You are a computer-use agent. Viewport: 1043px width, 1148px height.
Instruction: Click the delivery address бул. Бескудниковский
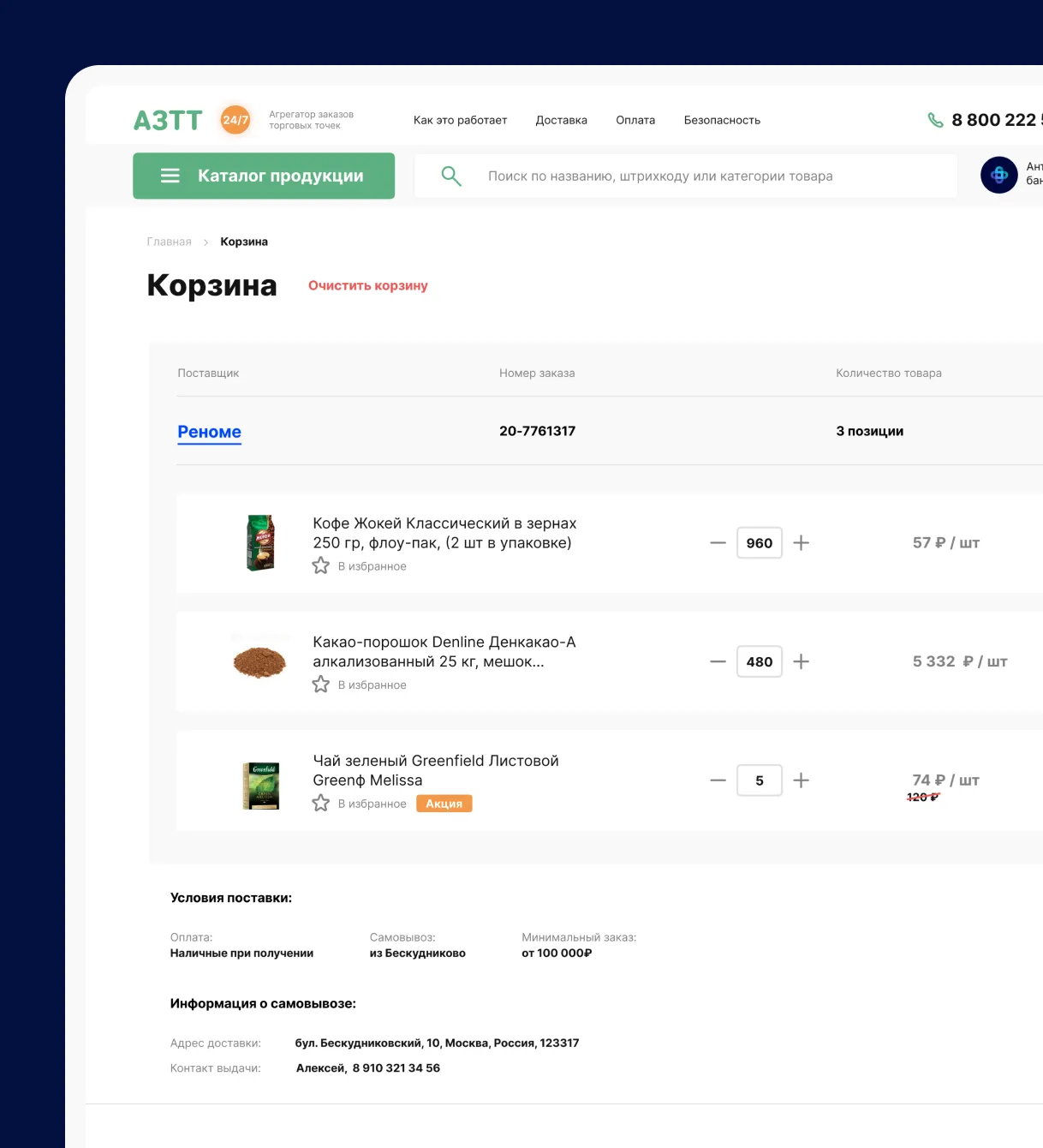click(438, 1043)
